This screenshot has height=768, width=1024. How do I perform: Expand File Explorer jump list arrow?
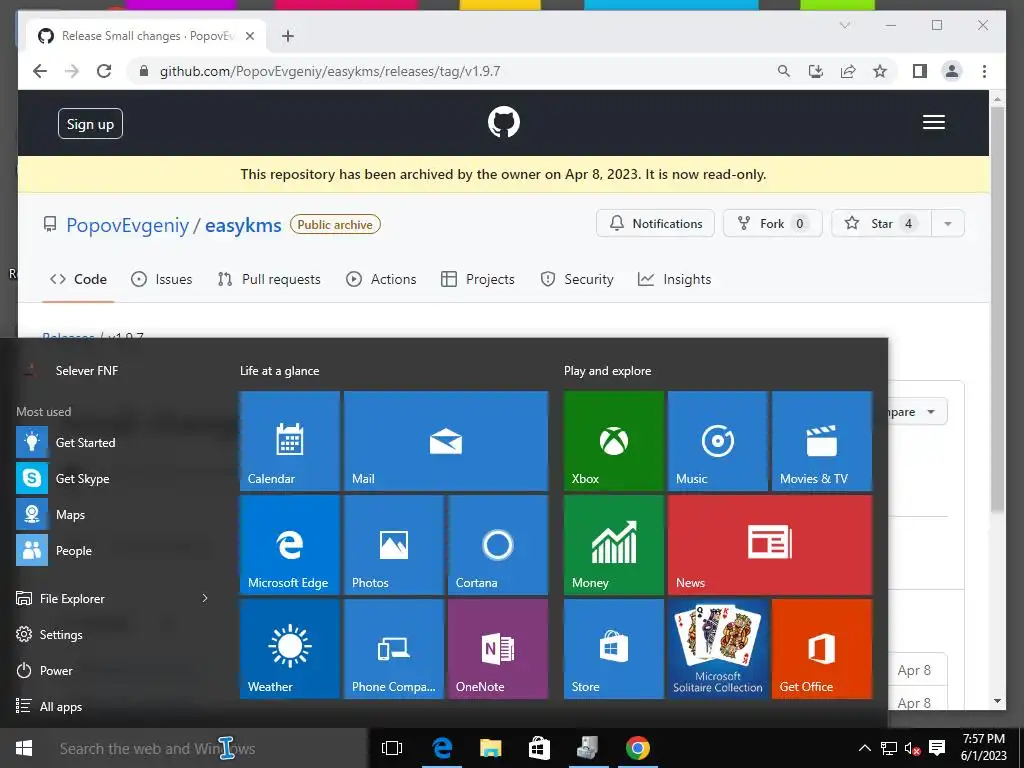click(x=205, y=598)
